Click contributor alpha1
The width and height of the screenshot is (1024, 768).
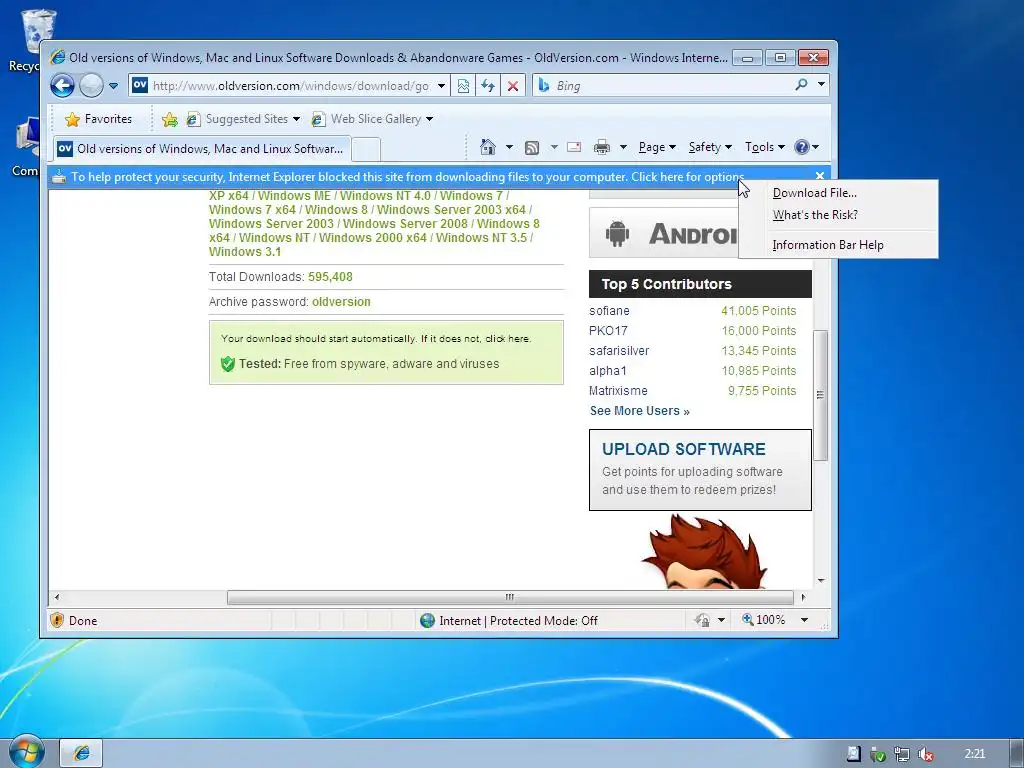coord(607,371)
